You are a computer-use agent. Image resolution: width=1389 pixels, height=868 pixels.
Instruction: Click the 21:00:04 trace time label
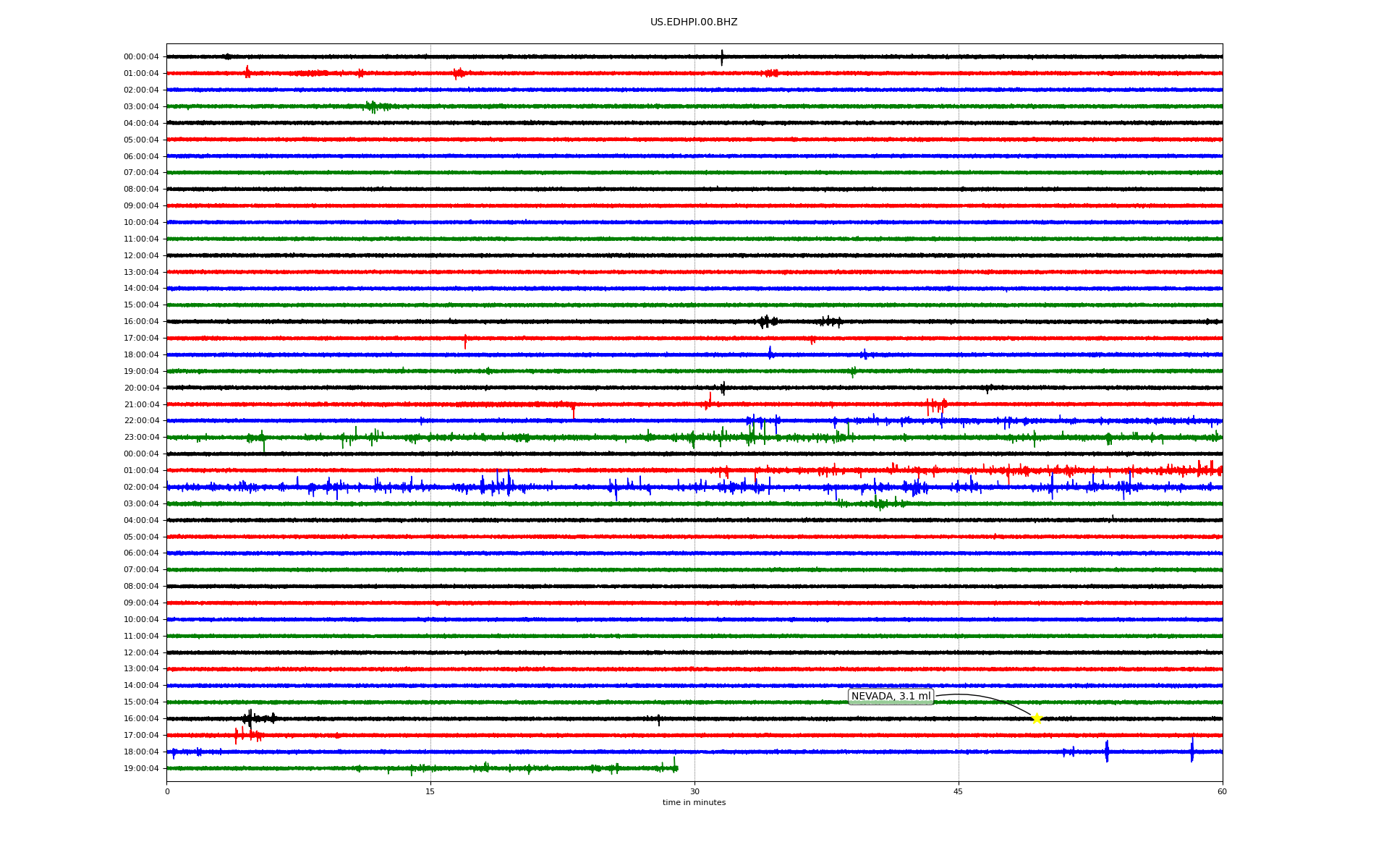tap(141, 404)
